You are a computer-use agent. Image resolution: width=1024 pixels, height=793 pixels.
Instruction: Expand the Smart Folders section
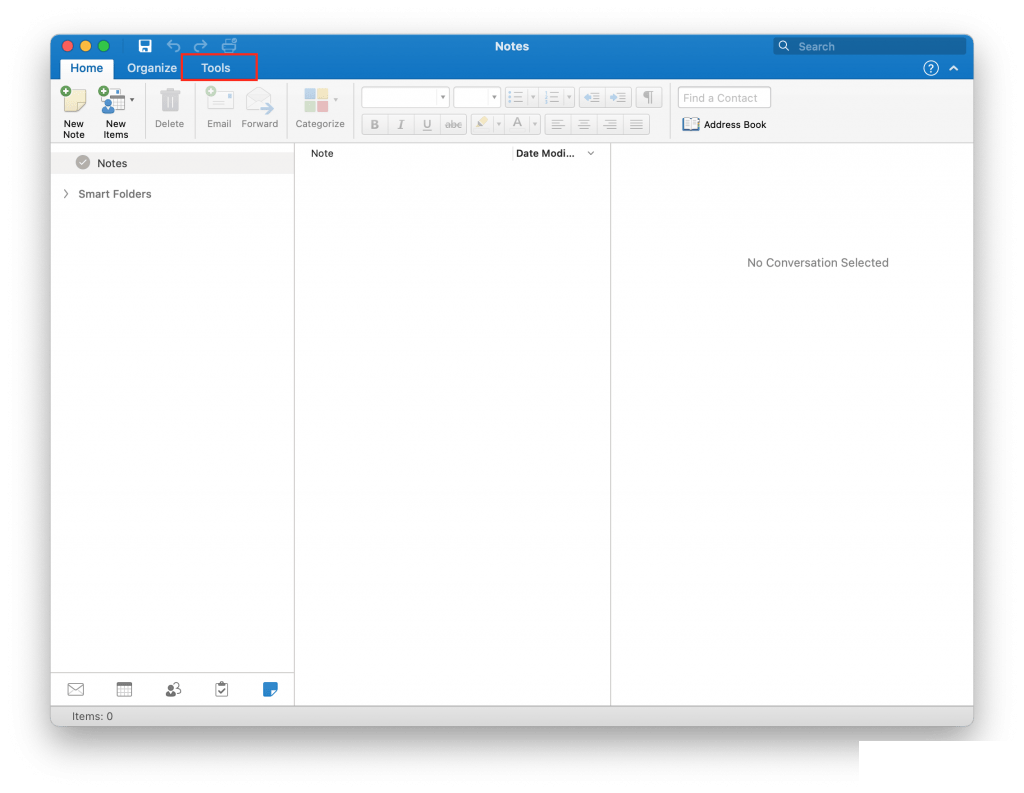(x=65, y=194)
